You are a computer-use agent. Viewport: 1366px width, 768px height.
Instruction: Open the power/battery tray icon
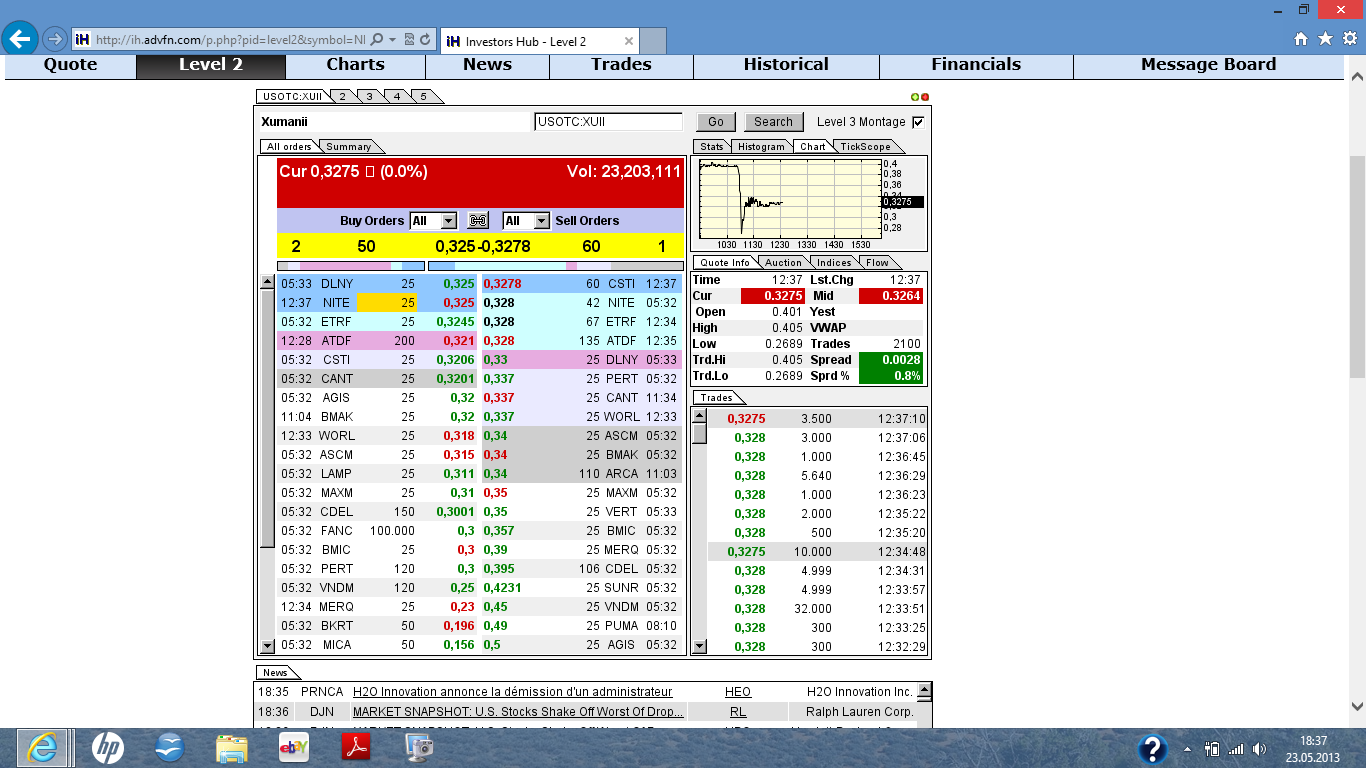point(1213,749)
